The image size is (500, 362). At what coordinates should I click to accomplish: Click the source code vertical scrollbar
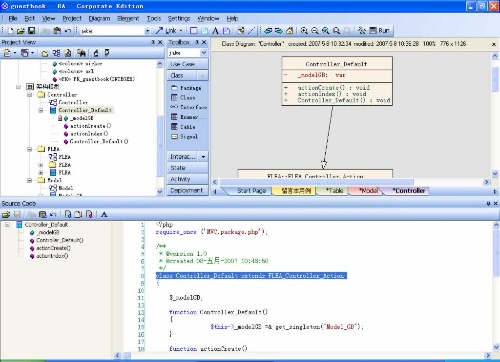click(x=496, y=287)
